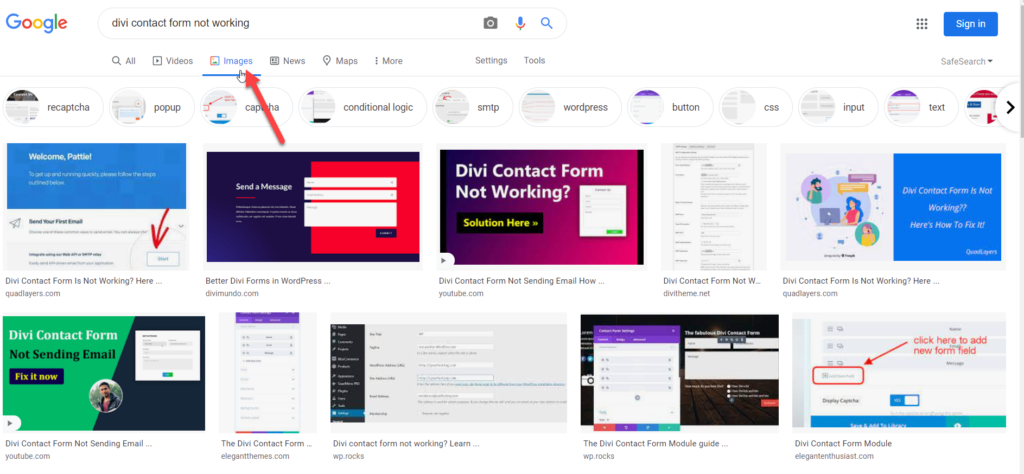Filter by the popup chip

pos(152,107)
